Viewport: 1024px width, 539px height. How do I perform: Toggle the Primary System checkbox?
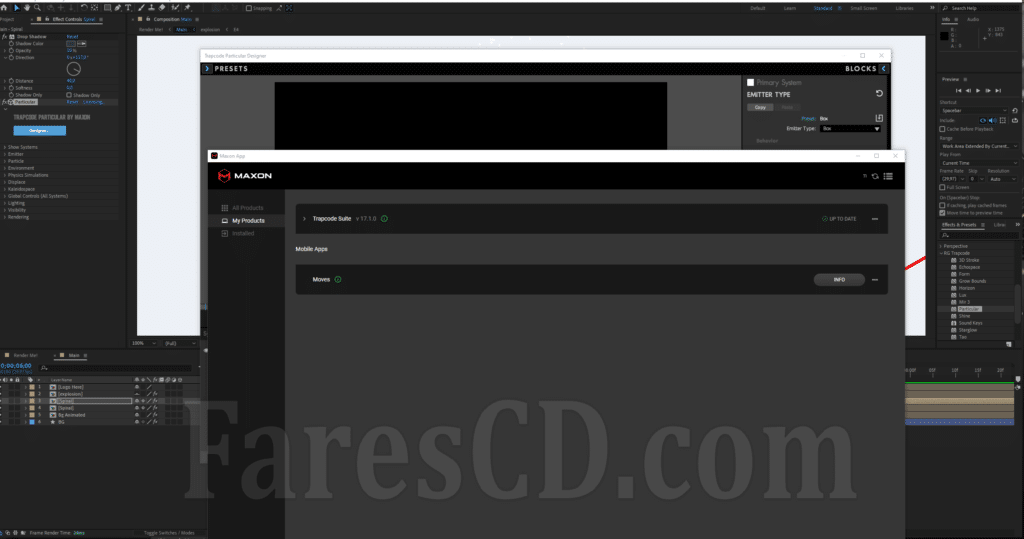(750, 82)
